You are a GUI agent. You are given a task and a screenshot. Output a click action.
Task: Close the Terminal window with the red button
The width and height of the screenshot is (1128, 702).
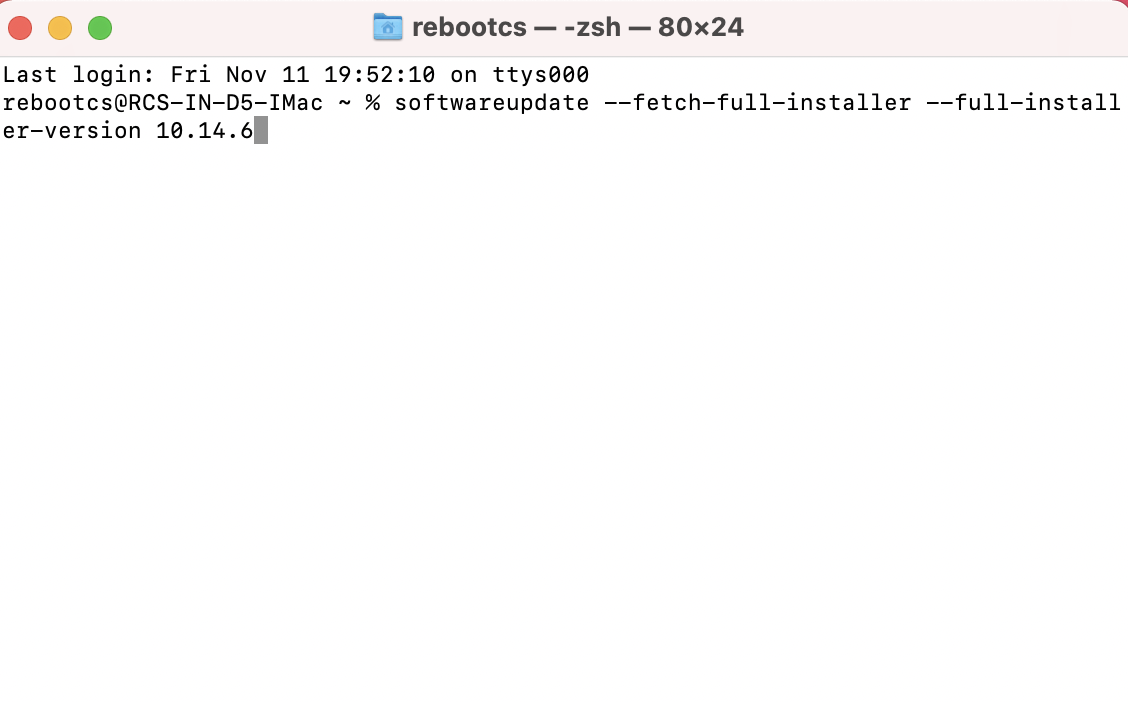pyautogui.click(x=20, y=28)
